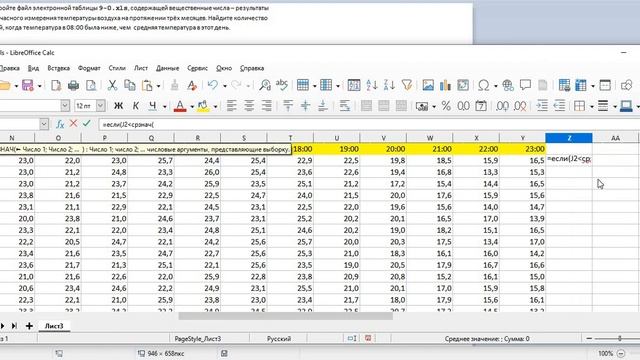Screen dimensions: 640x360
Task: Insert a pivot table
Action: (x=463, y=85)
